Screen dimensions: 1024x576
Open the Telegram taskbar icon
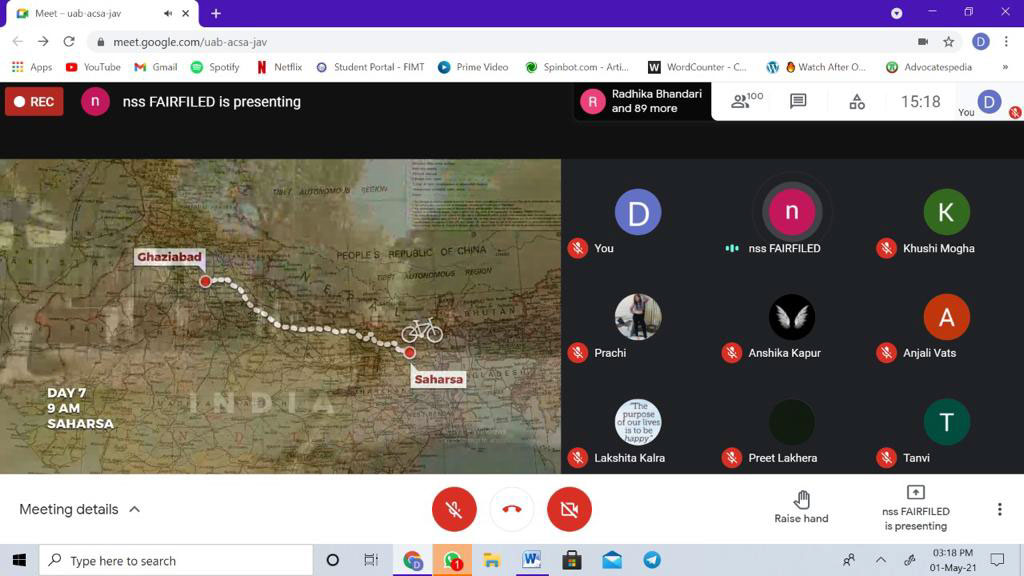coord(652,560)
